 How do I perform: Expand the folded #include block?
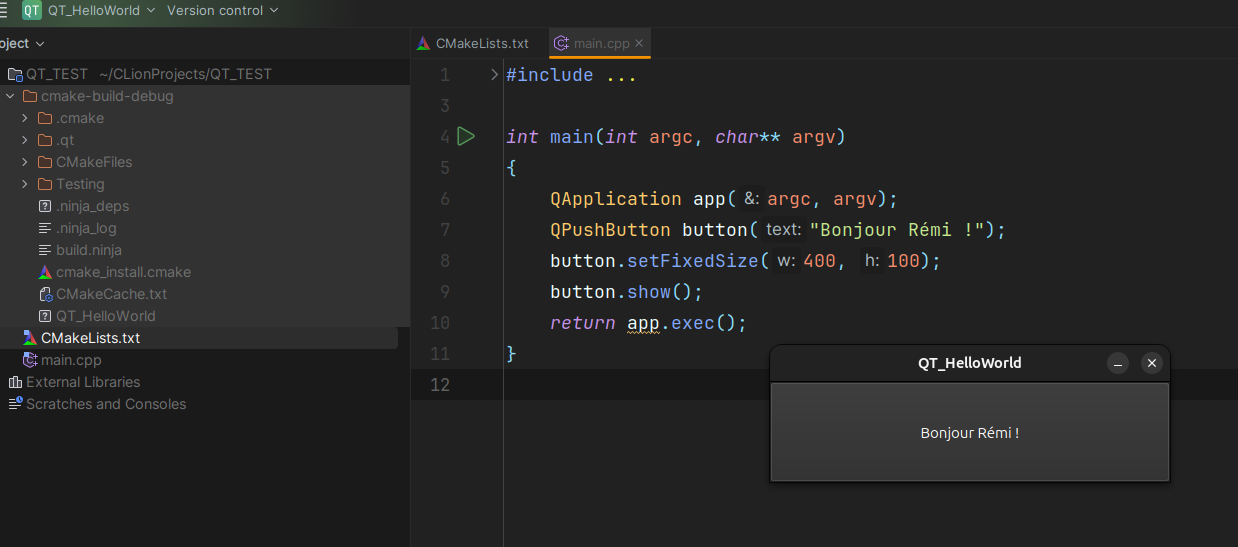point(494,75)
